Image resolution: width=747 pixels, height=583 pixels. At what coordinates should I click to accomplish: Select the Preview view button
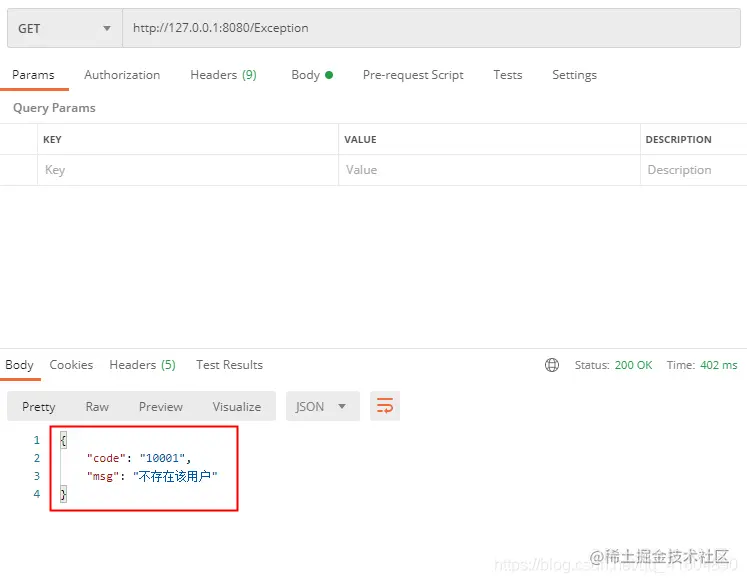click(x=161, y=406)
